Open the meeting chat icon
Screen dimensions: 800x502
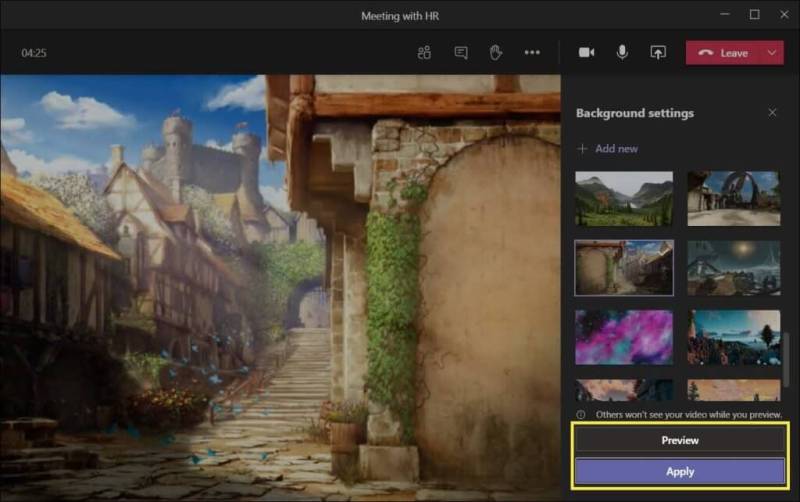[x=460, y=53]
